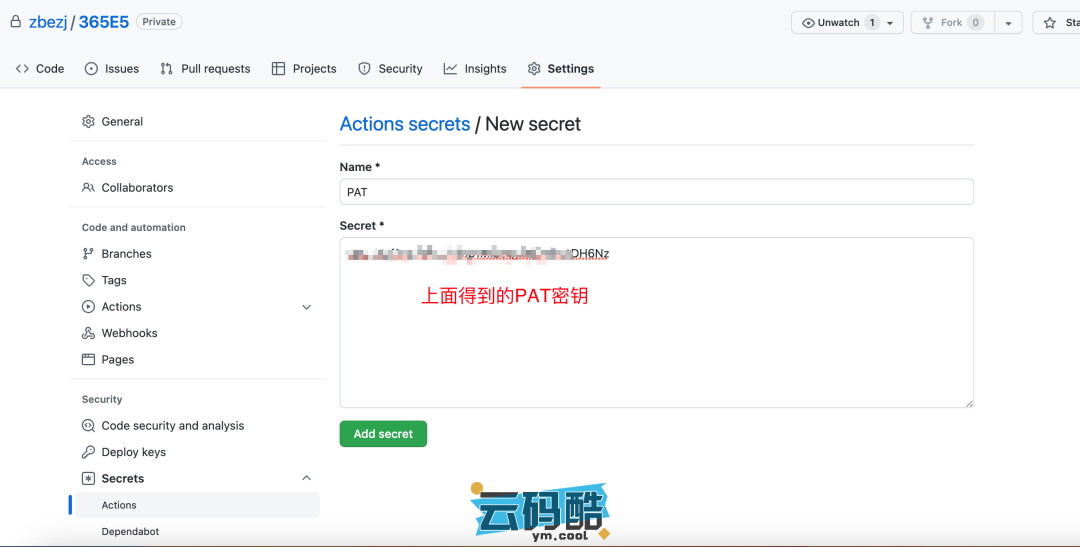Screen dimensions: 1080x547
Task: Click the Deploy keys key icon
Action: click(x=89, y=452)
